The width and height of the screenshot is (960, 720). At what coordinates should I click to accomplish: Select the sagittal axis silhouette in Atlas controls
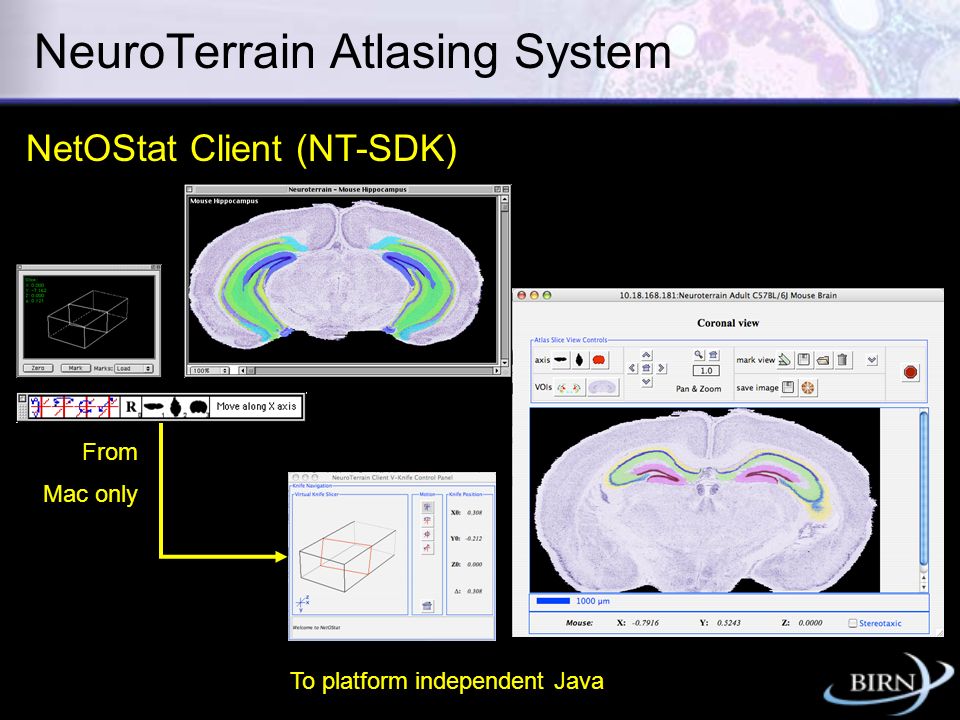click(561, 360)
